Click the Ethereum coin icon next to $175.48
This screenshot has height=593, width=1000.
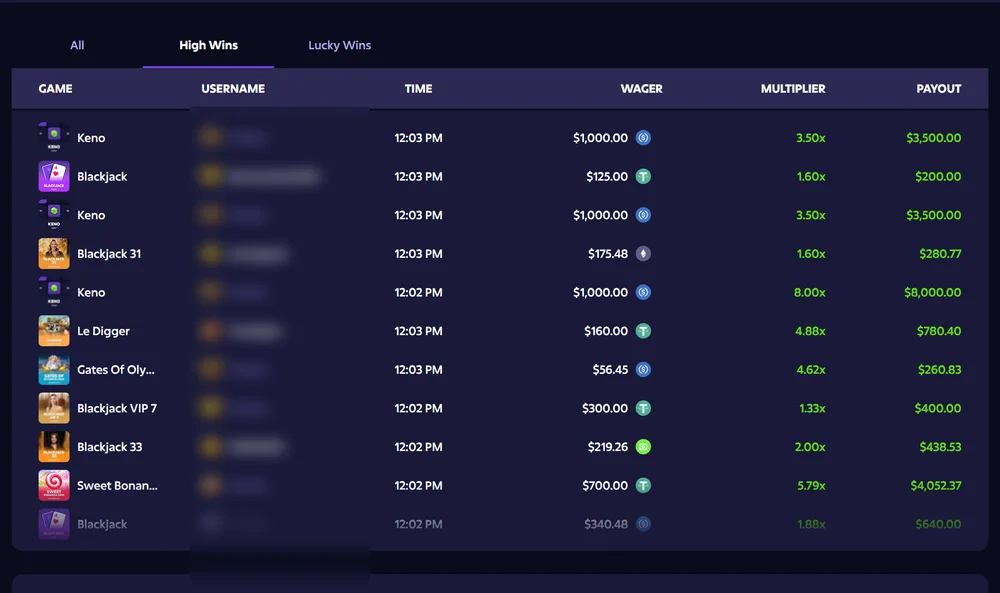(x=643, y=254)
